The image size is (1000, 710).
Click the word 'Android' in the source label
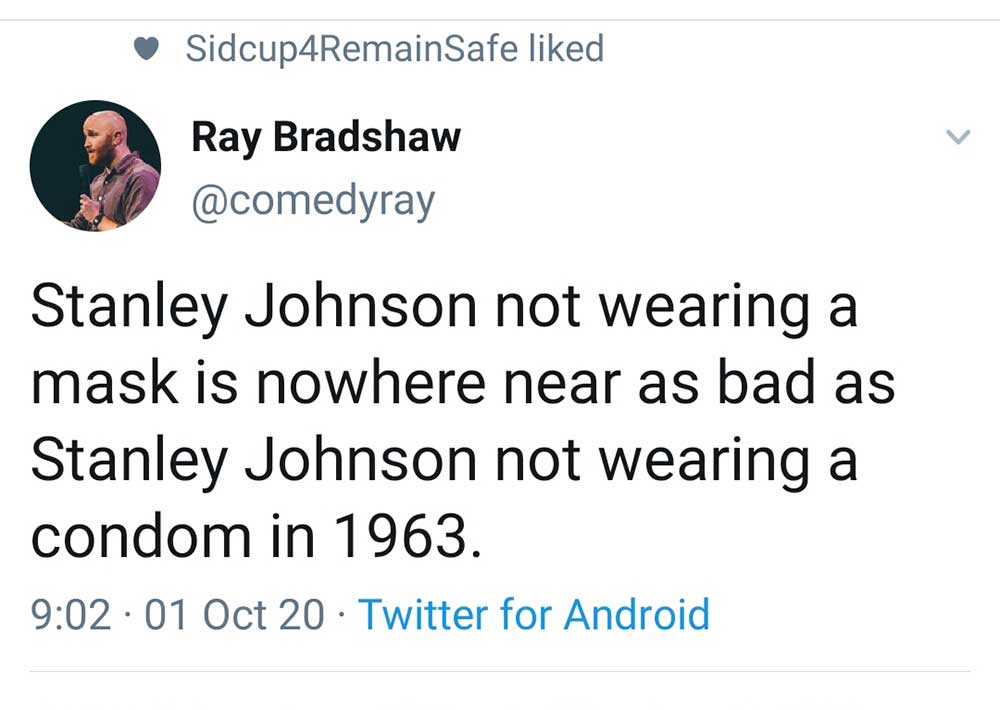pos(636,614)
